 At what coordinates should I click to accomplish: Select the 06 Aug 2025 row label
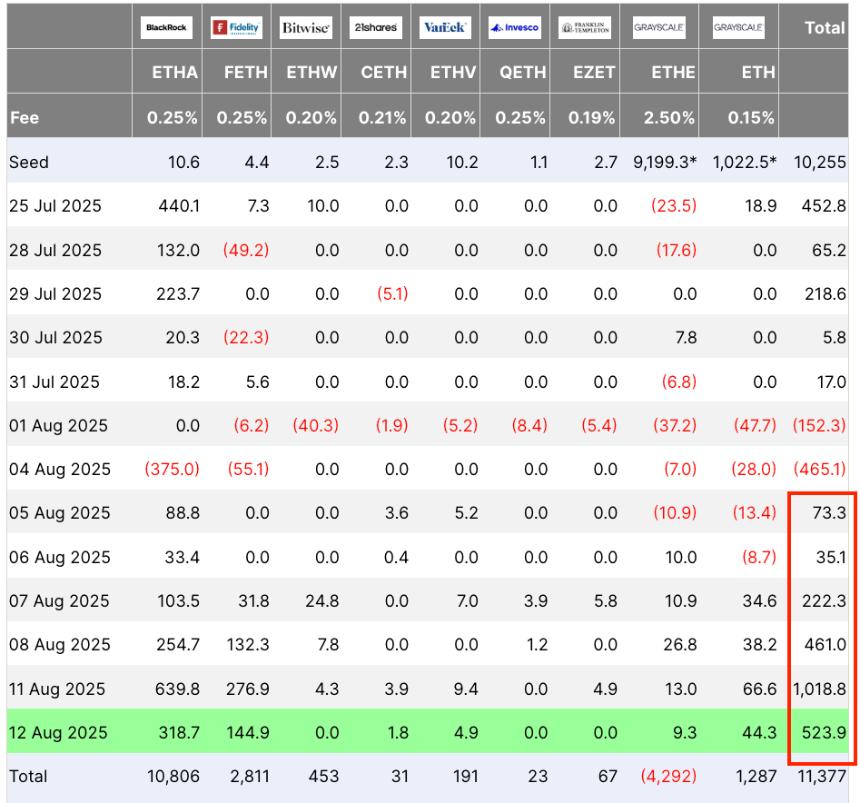60,558
